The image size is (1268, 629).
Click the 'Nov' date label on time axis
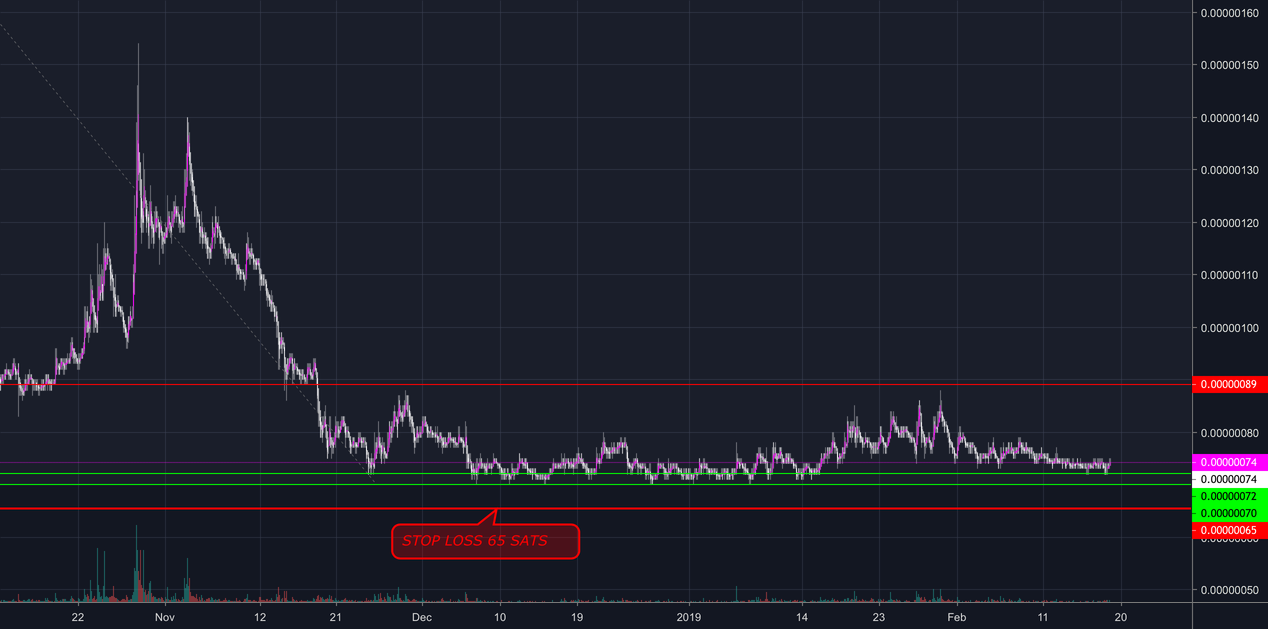(x=165, y=617)
